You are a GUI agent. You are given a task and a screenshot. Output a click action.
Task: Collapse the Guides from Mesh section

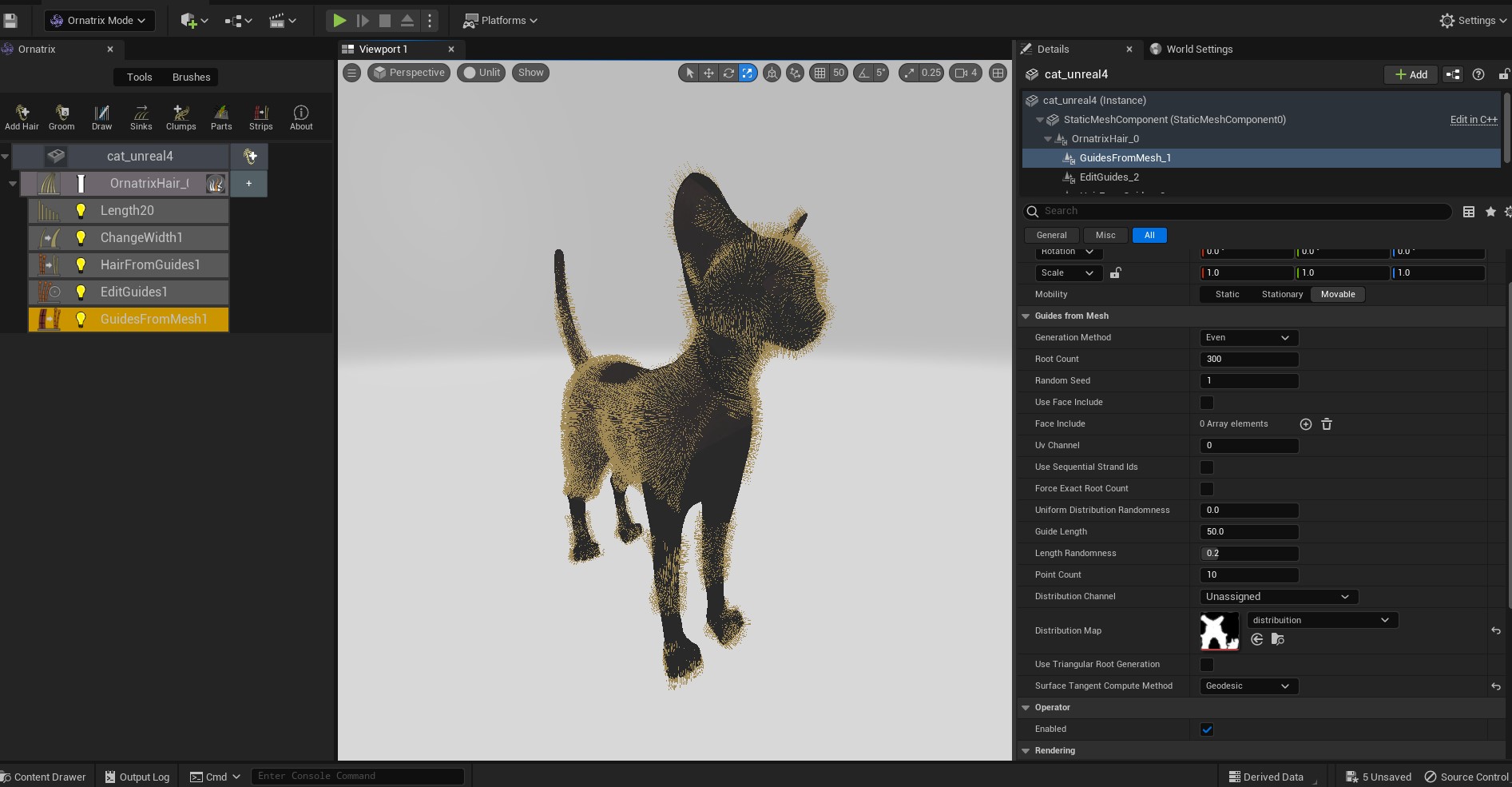(1026, 316)
